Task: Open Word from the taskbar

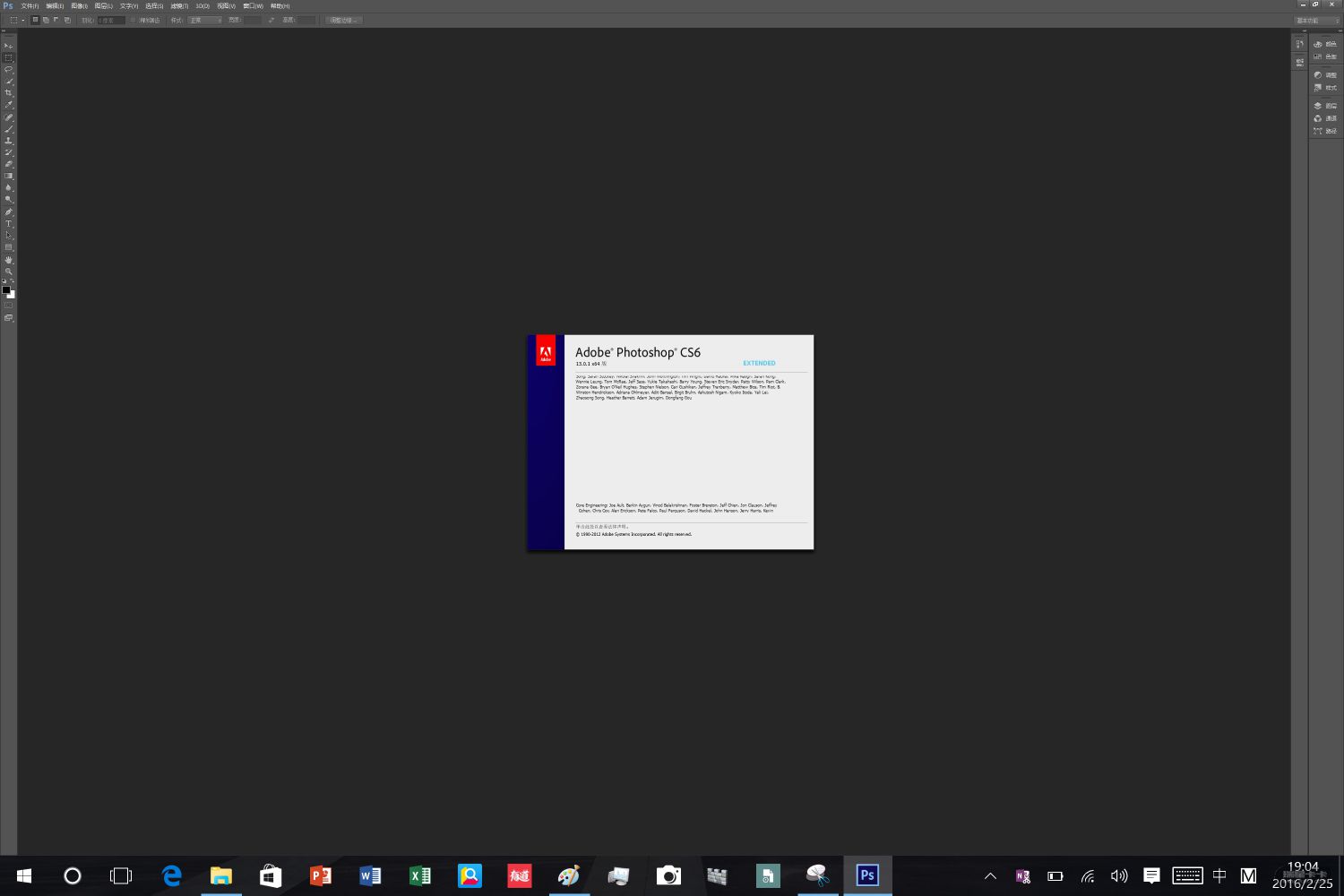Action: 369,876
